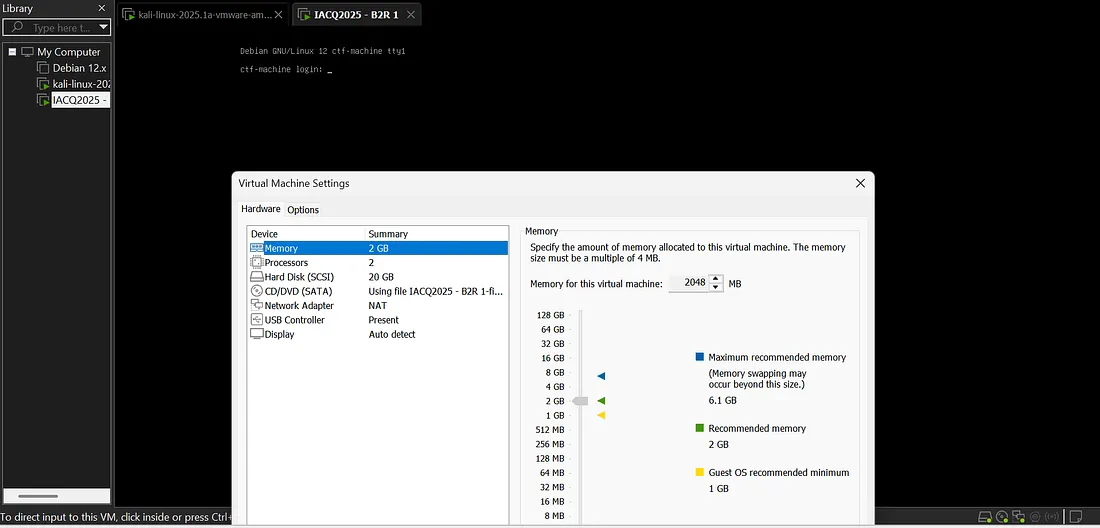Viewport: 1100px width, 528px height.
Task: Close the Library panel
Action: coord(102,8)
